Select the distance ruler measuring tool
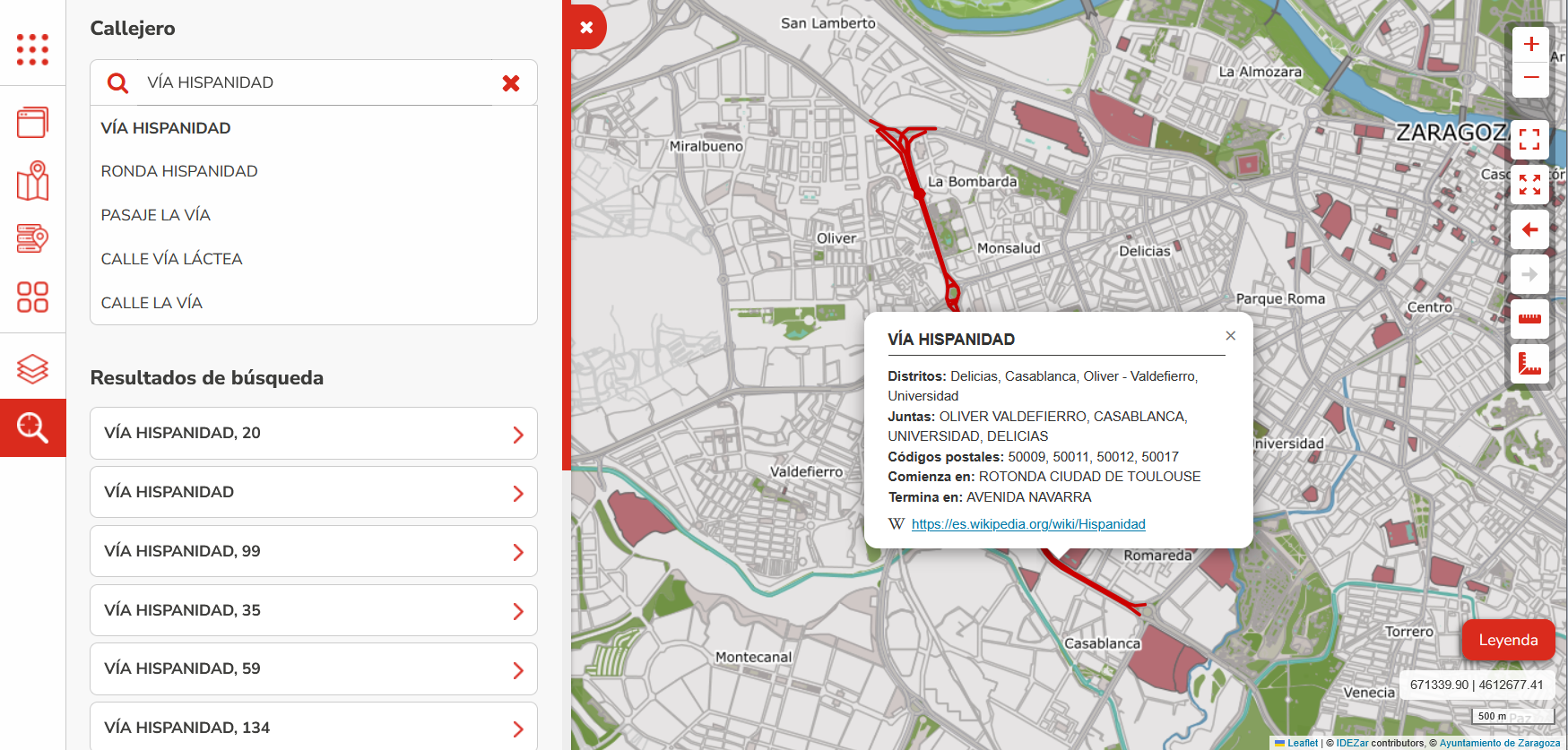 (1529, 319)
